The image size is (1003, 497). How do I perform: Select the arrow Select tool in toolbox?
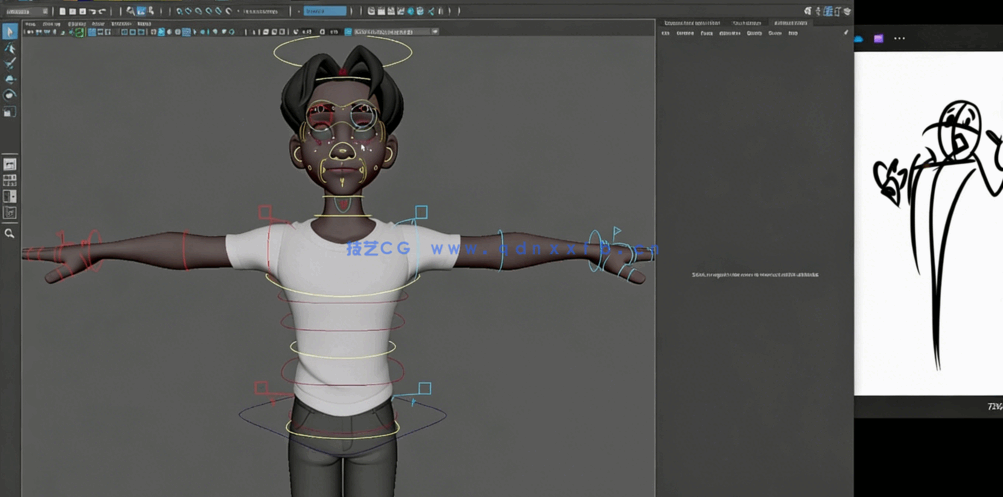click(10, 32)
